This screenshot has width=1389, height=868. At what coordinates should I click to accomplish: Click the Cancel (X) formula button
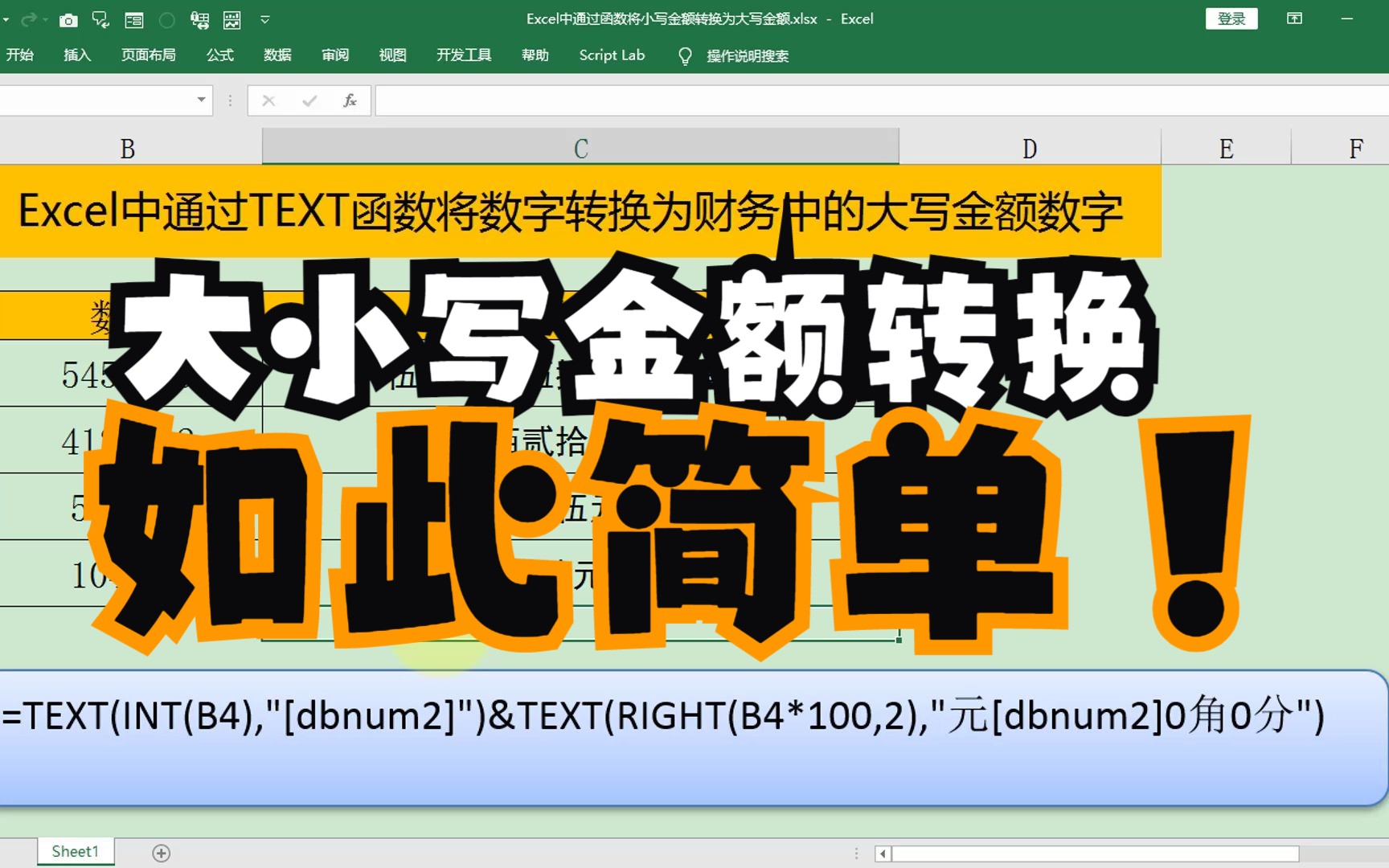[268, 100]
